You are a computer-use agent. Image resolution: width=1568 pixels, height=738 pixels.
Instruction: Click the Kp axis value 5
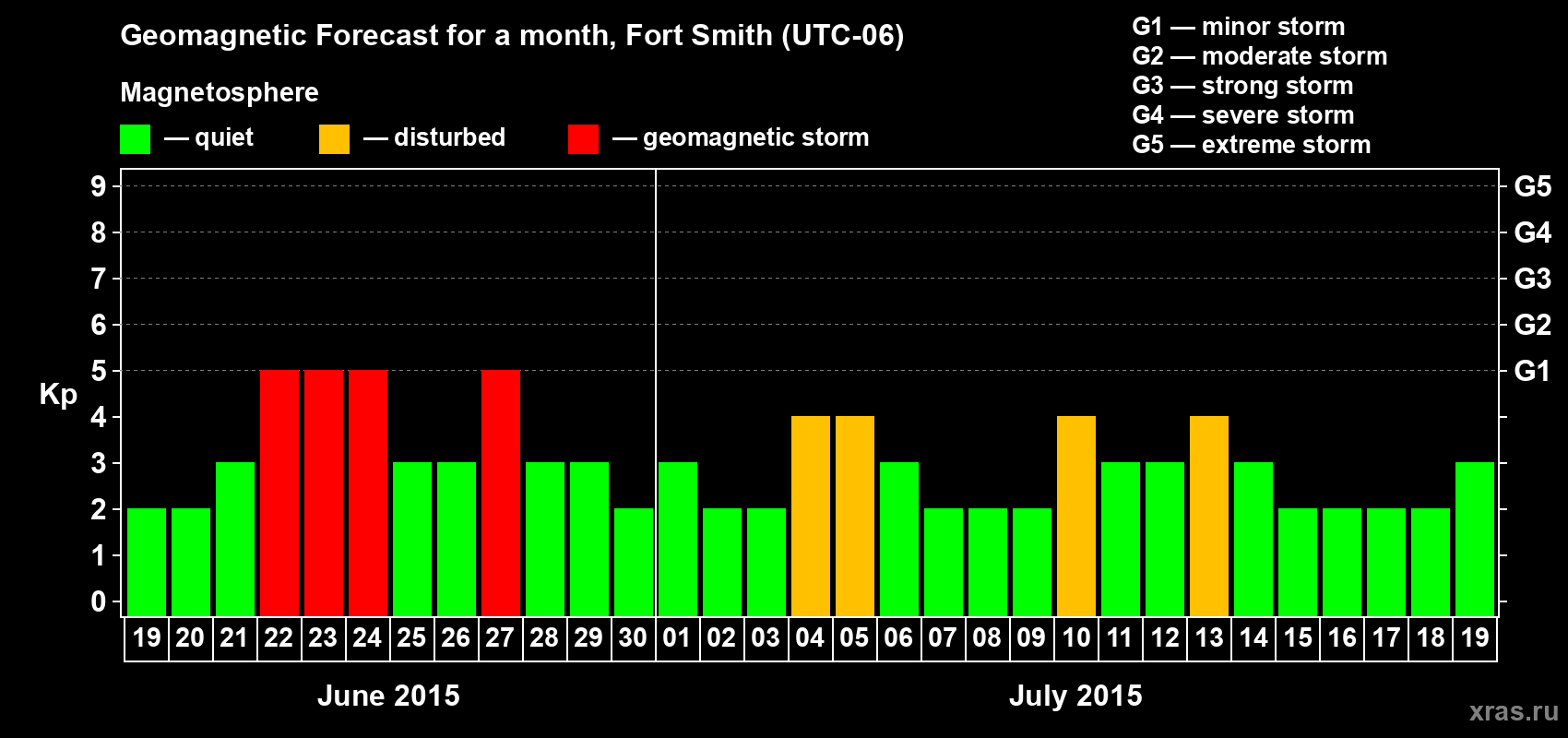tap(98, 371)
